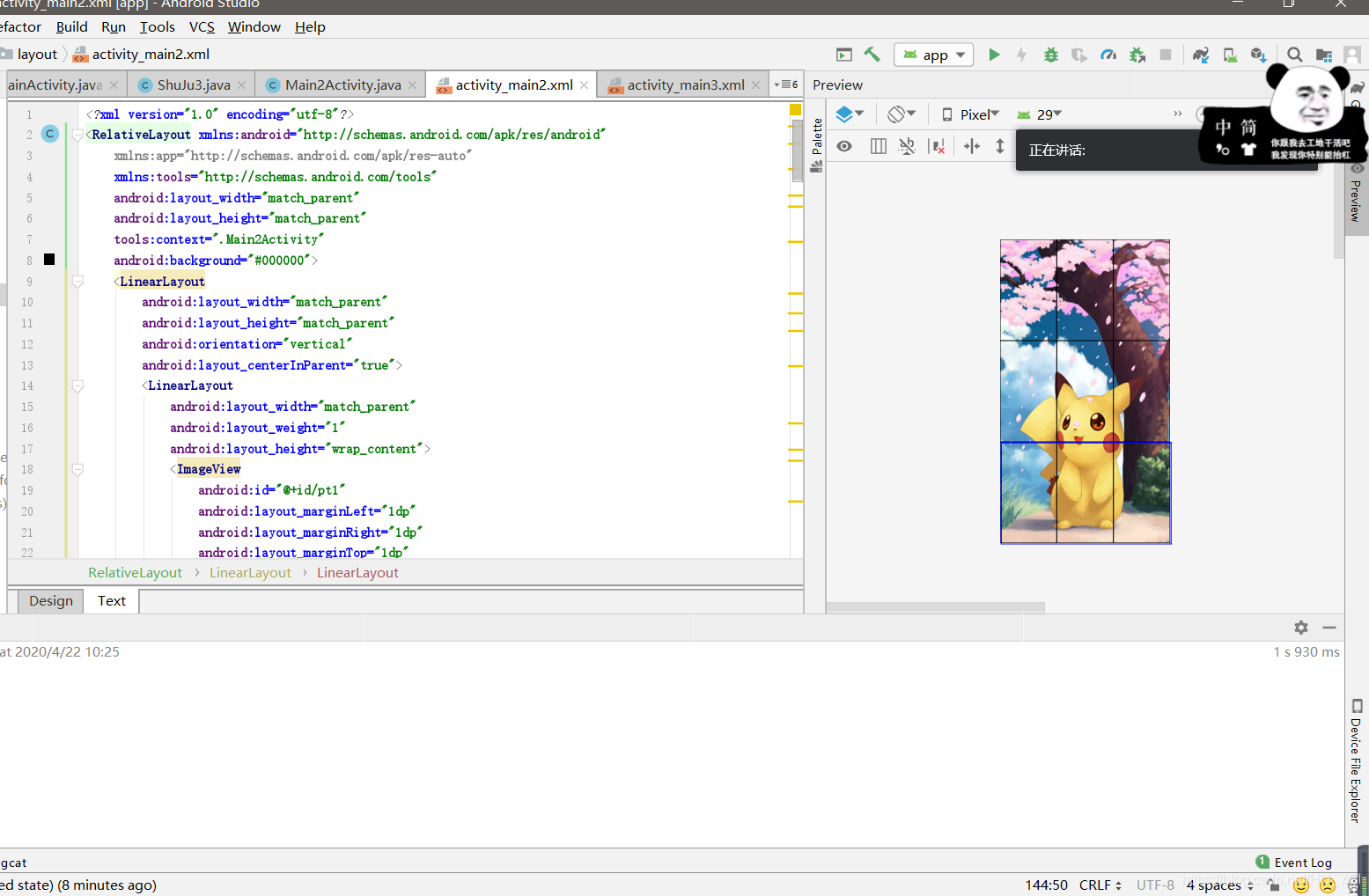This screenshot has height=896, width=1369.
Task: Open the profiler gauge icon
Action: 1108,55
